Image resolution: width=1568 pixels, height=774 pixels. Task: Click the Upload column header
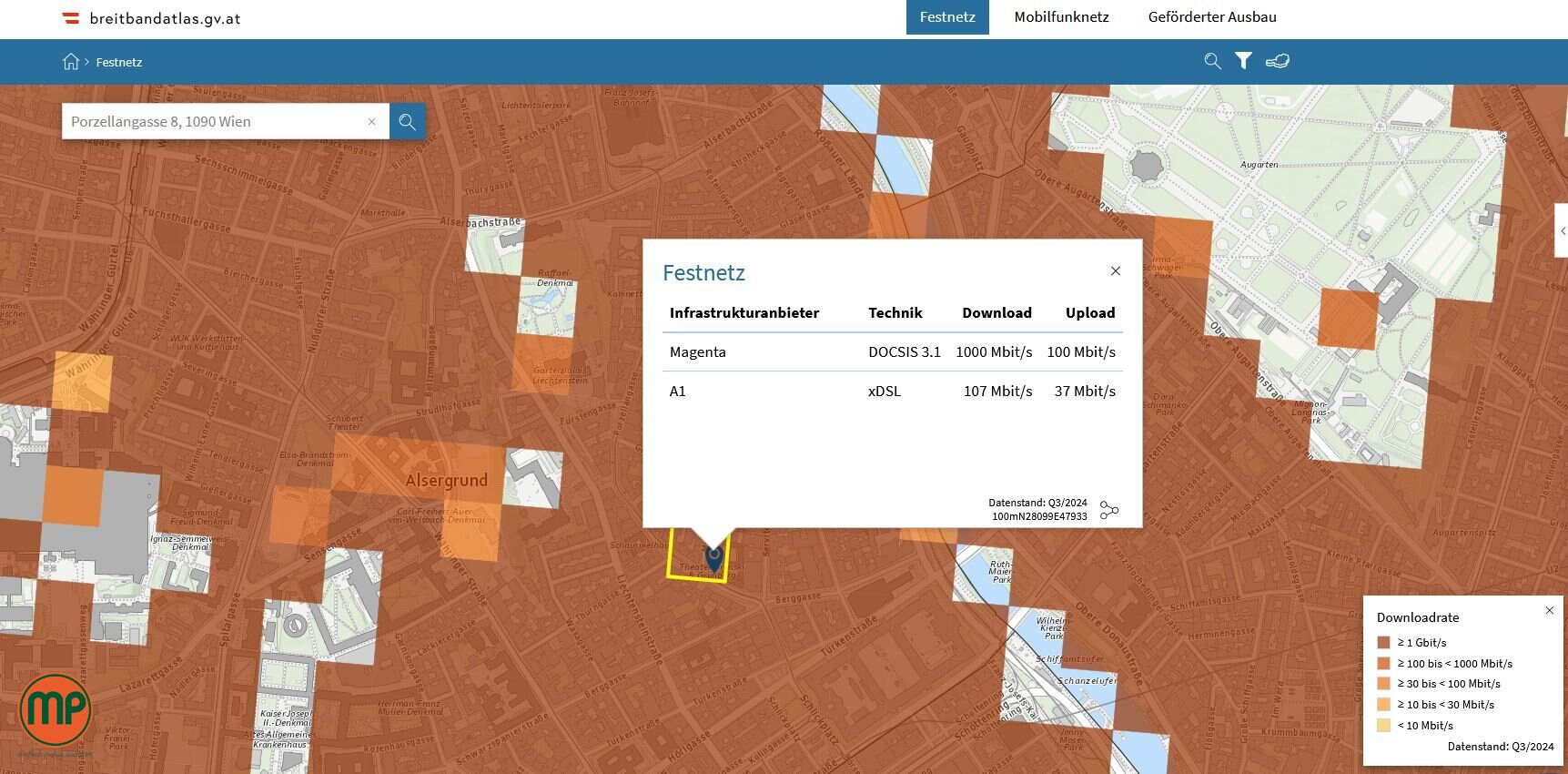[x=1090, y=312]
